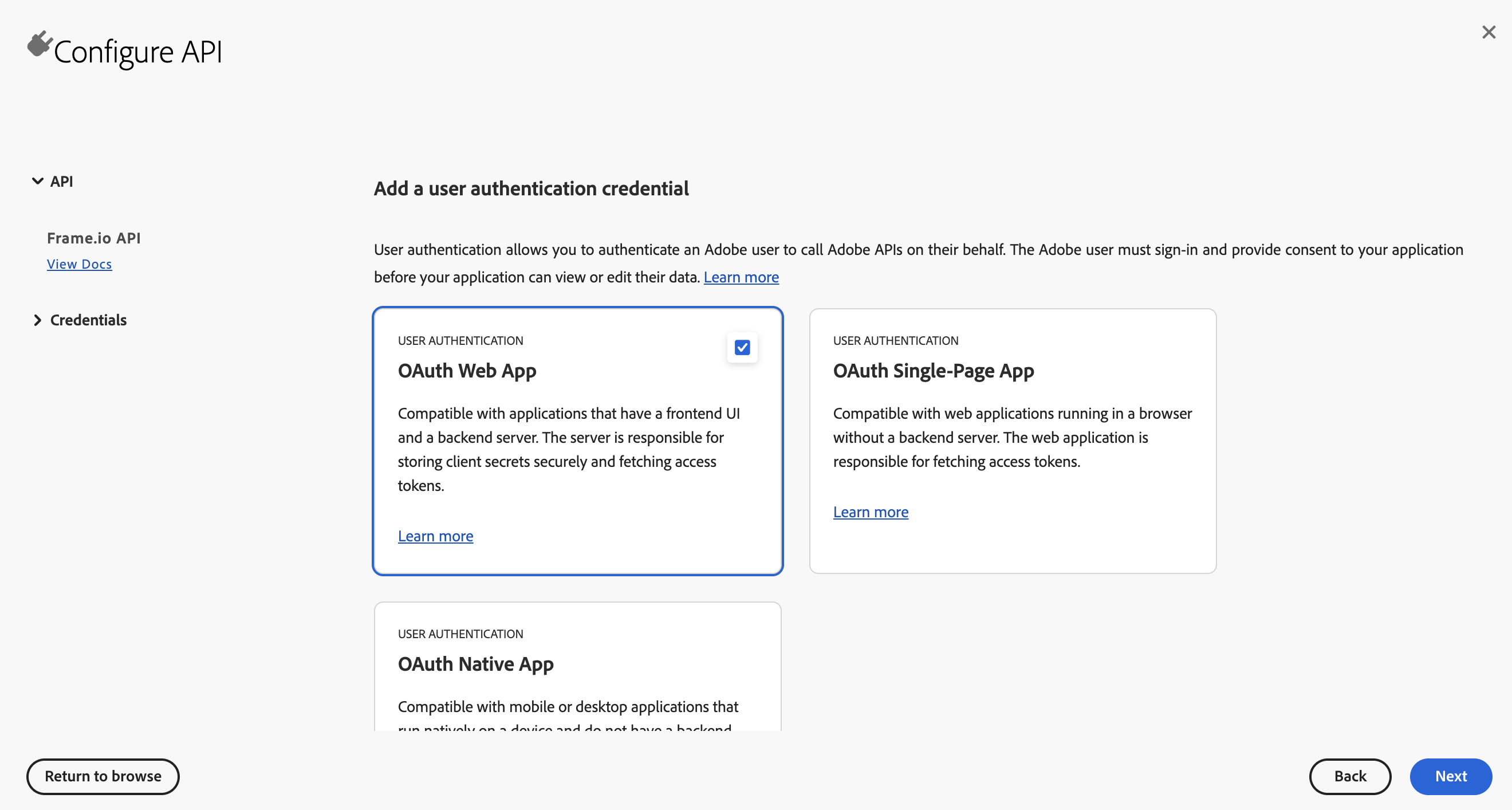Proceed with the Next button
Screen dimensions: 1512x810
[1451, 776]
